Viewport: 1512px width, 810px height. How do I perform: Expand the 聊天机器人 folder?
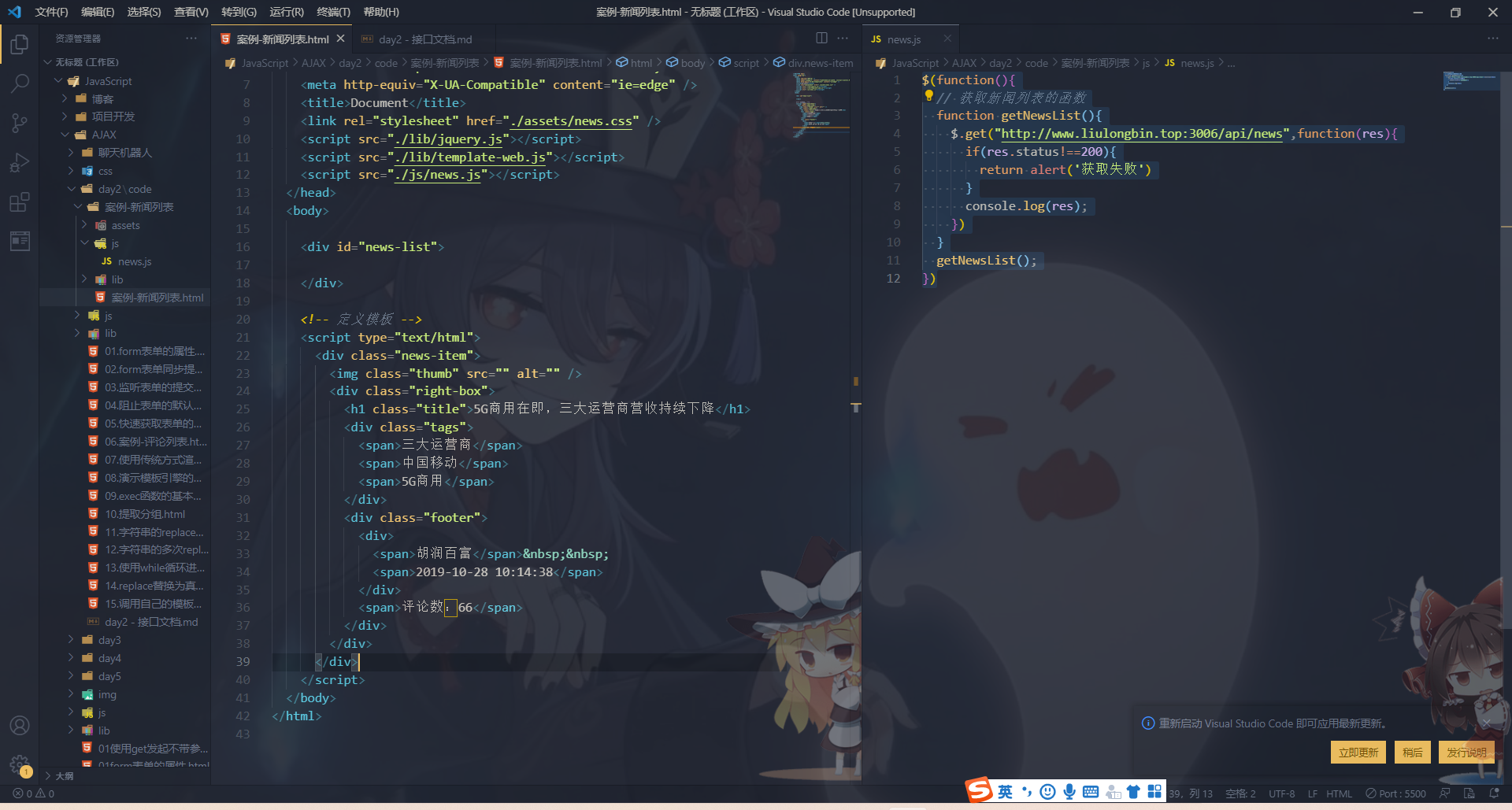(125, 153)
